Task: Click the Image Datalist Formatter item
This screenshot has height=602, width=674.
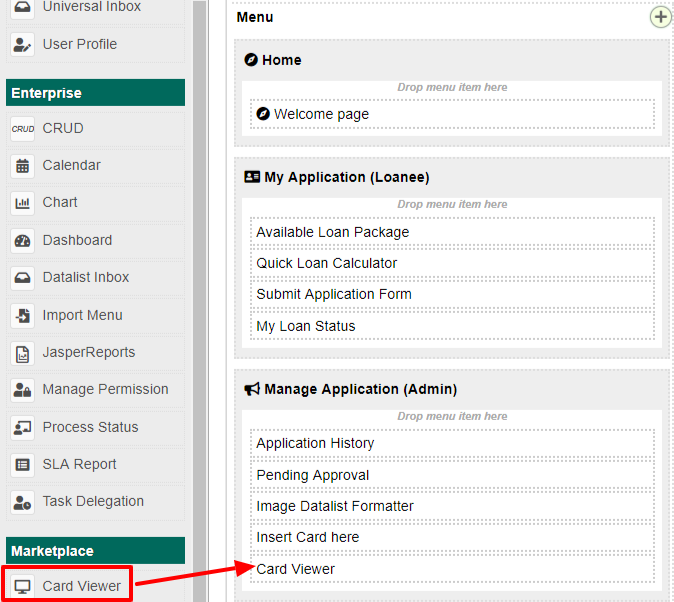Action: (x=334, y=506)
